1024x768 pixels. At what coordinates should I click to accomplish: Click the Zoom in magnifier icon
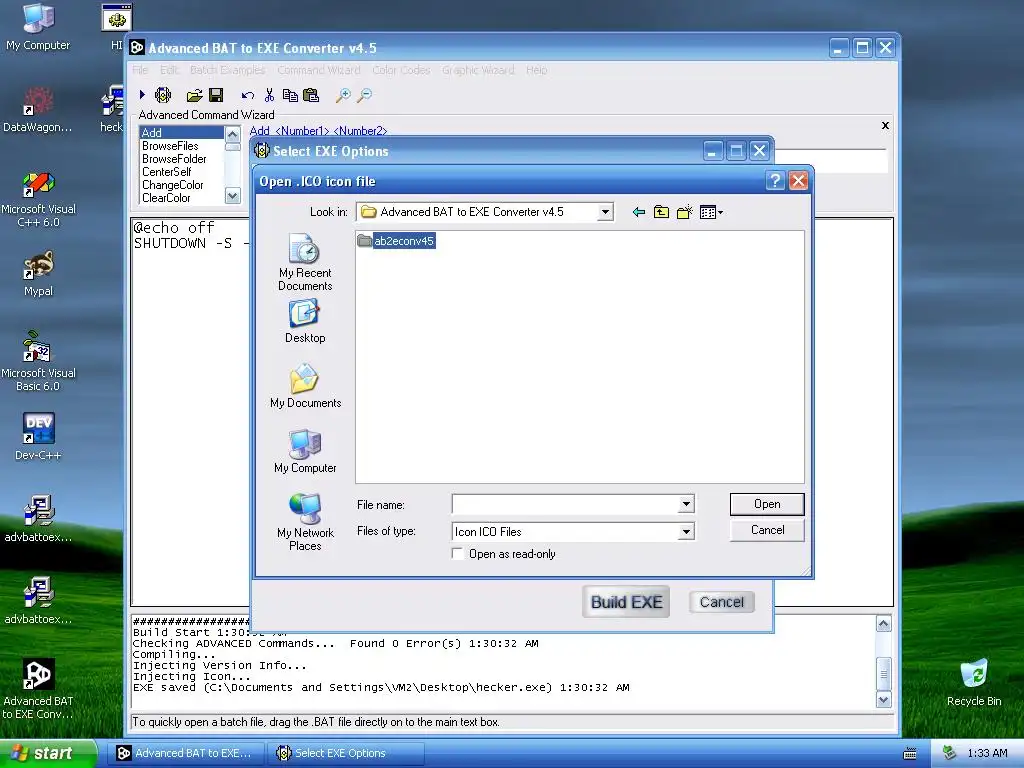(x=343, y=96)
